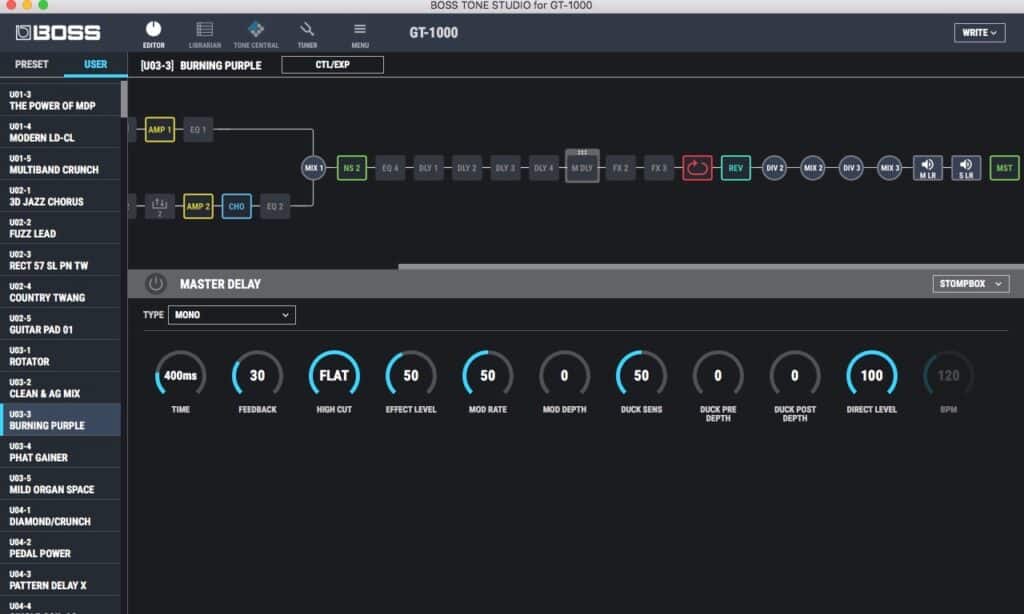The image size is (1024, 614).
Task: Click the HIGH CUT knob showing FLAT
Action: pos(334,376)
